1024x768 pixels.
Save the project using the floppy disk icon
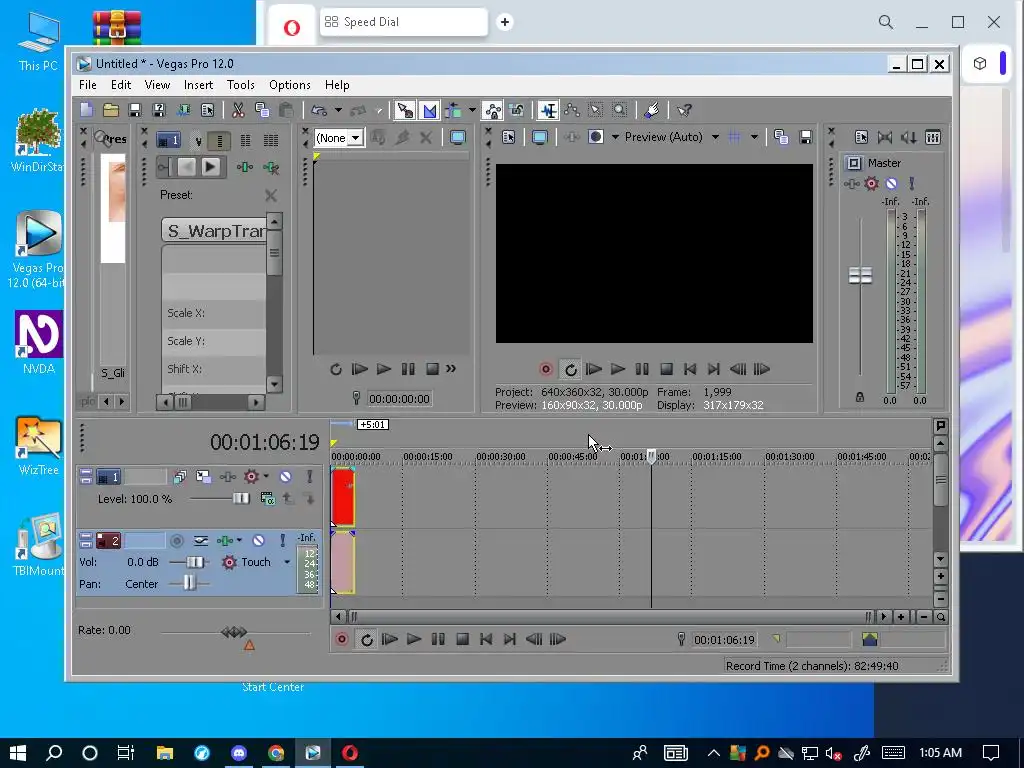pyautogui.click(x=135, y=110)
